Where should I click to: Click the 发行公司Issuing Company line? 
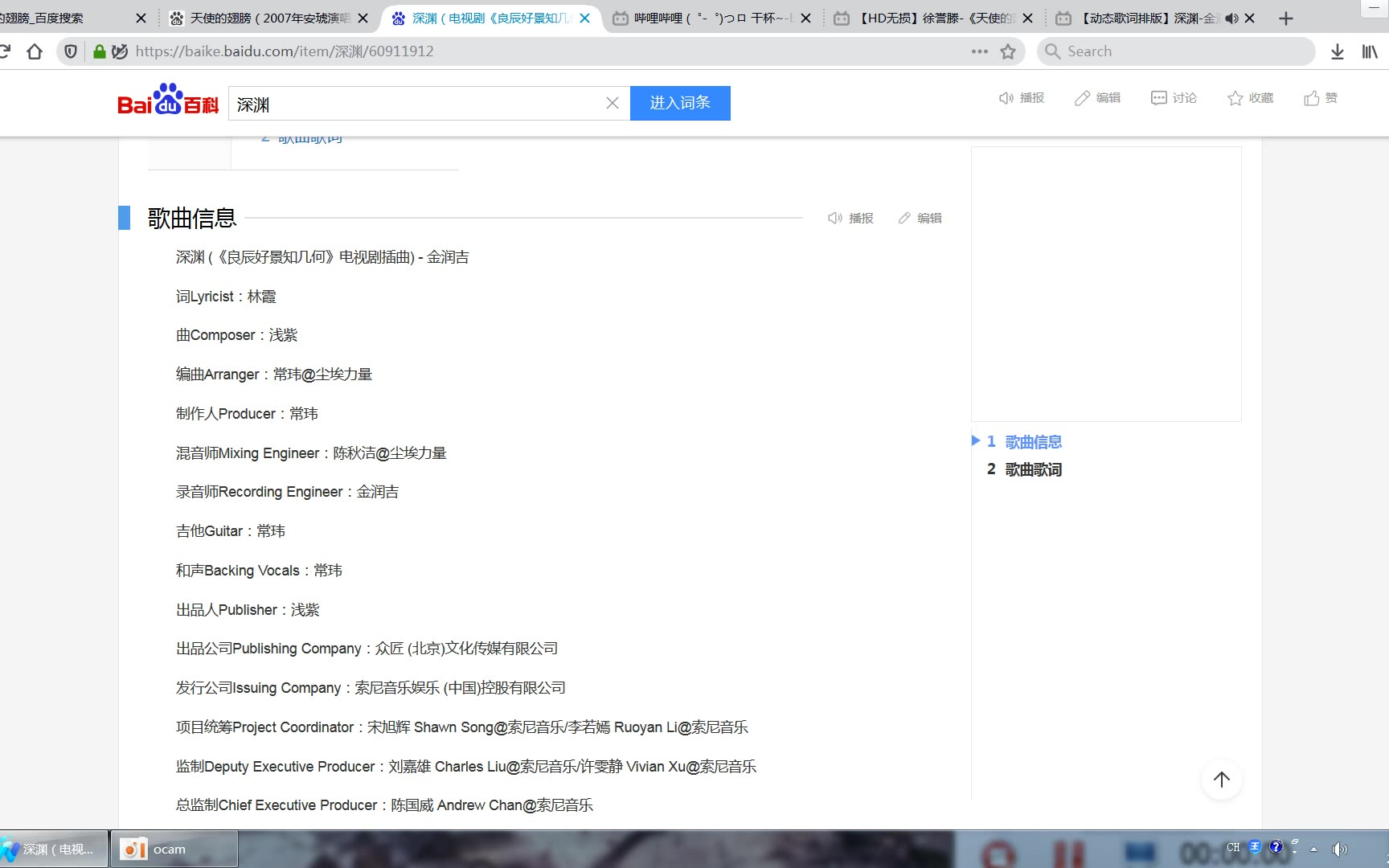(x=371, y=688)
